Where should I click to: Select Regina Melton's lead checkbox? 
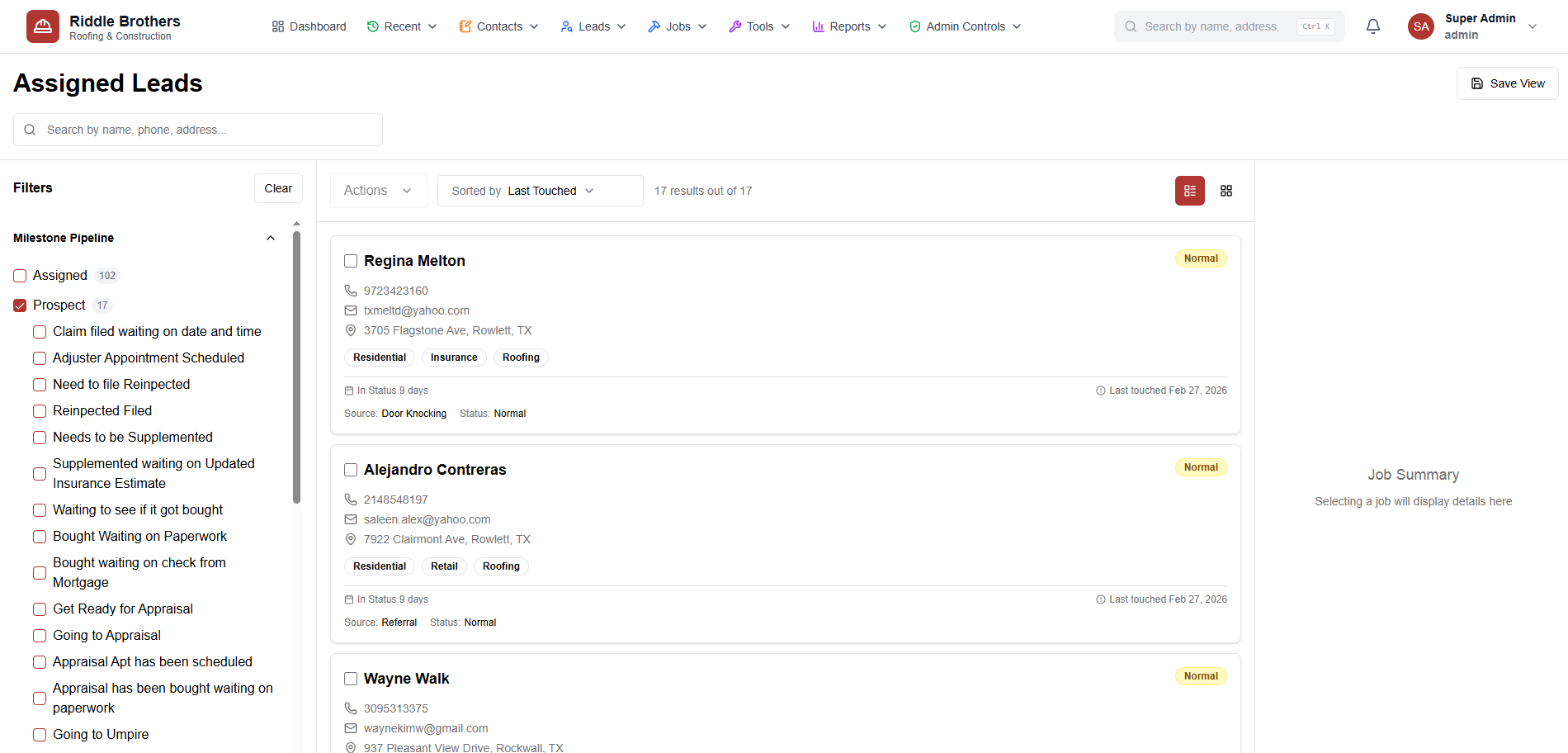351,260
